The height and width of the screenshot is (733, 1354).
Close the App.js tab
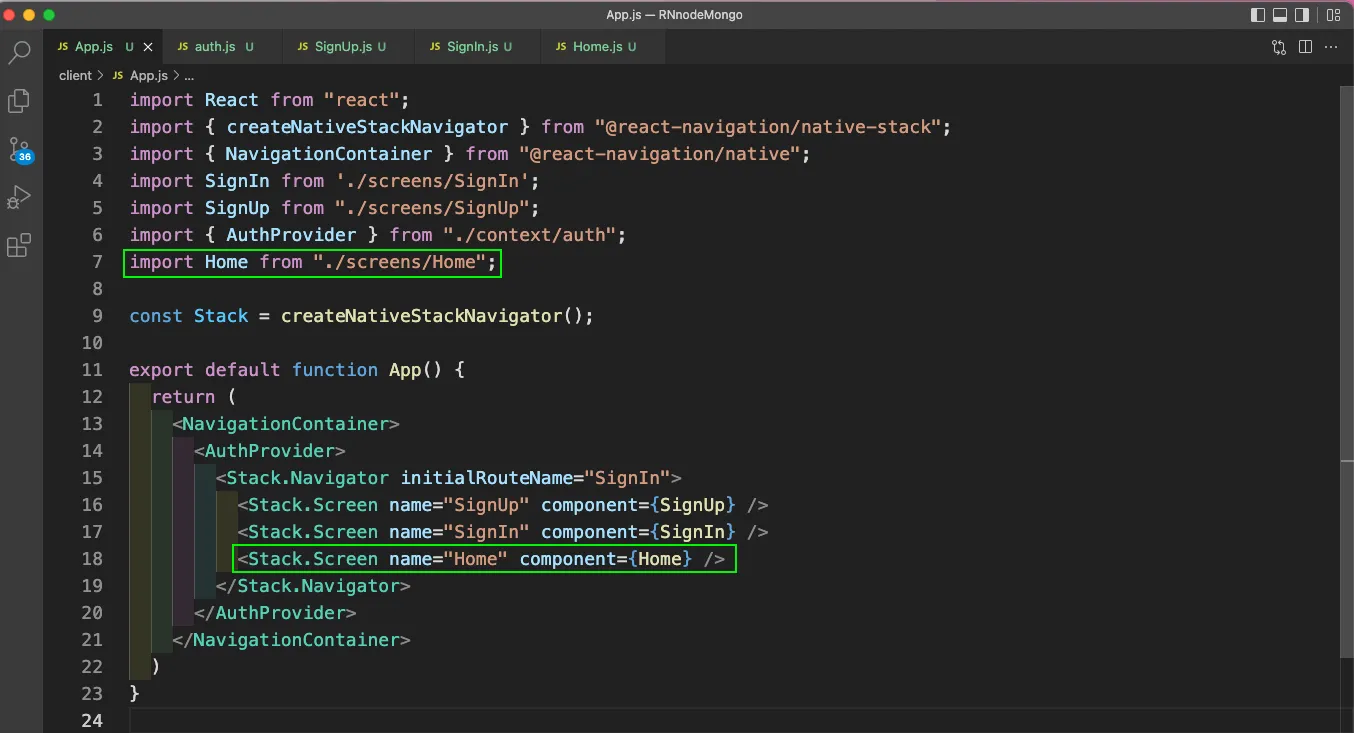coord(150,47)
